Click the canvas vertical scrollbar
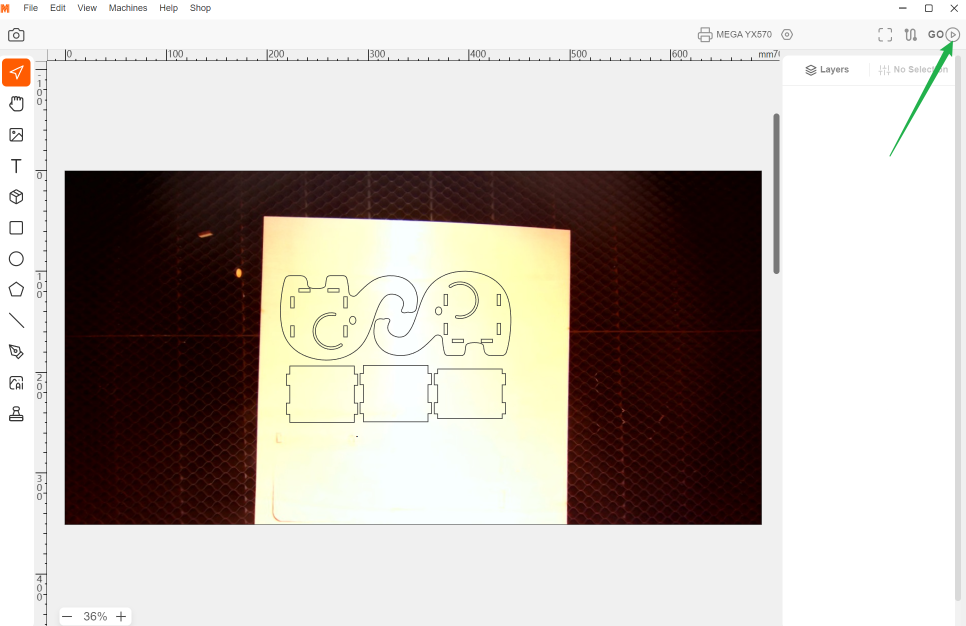This screenshot has height=626, width=966. (776, 193)
